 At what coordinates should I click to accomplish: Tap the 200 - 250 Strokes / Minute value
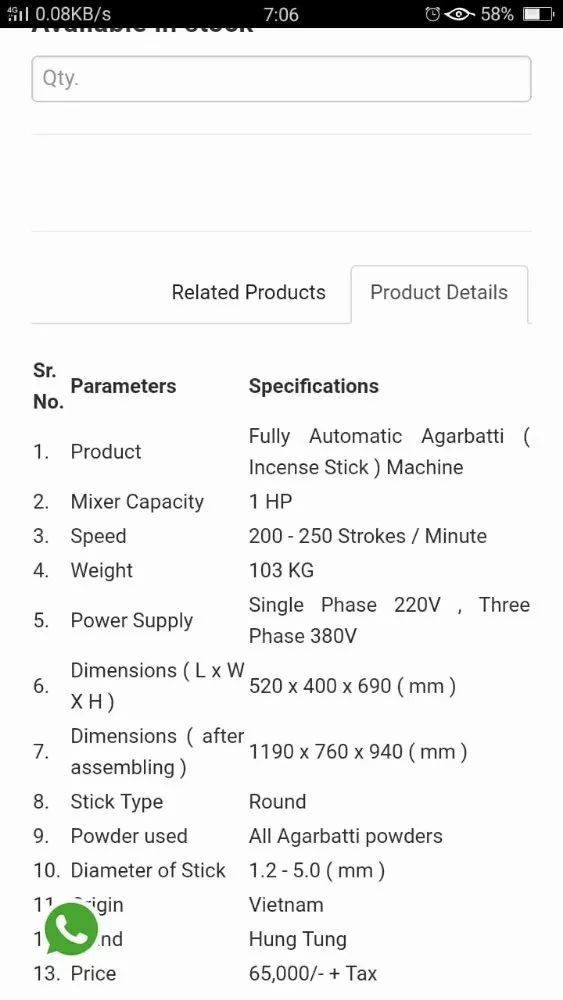[x=367, y=536]
